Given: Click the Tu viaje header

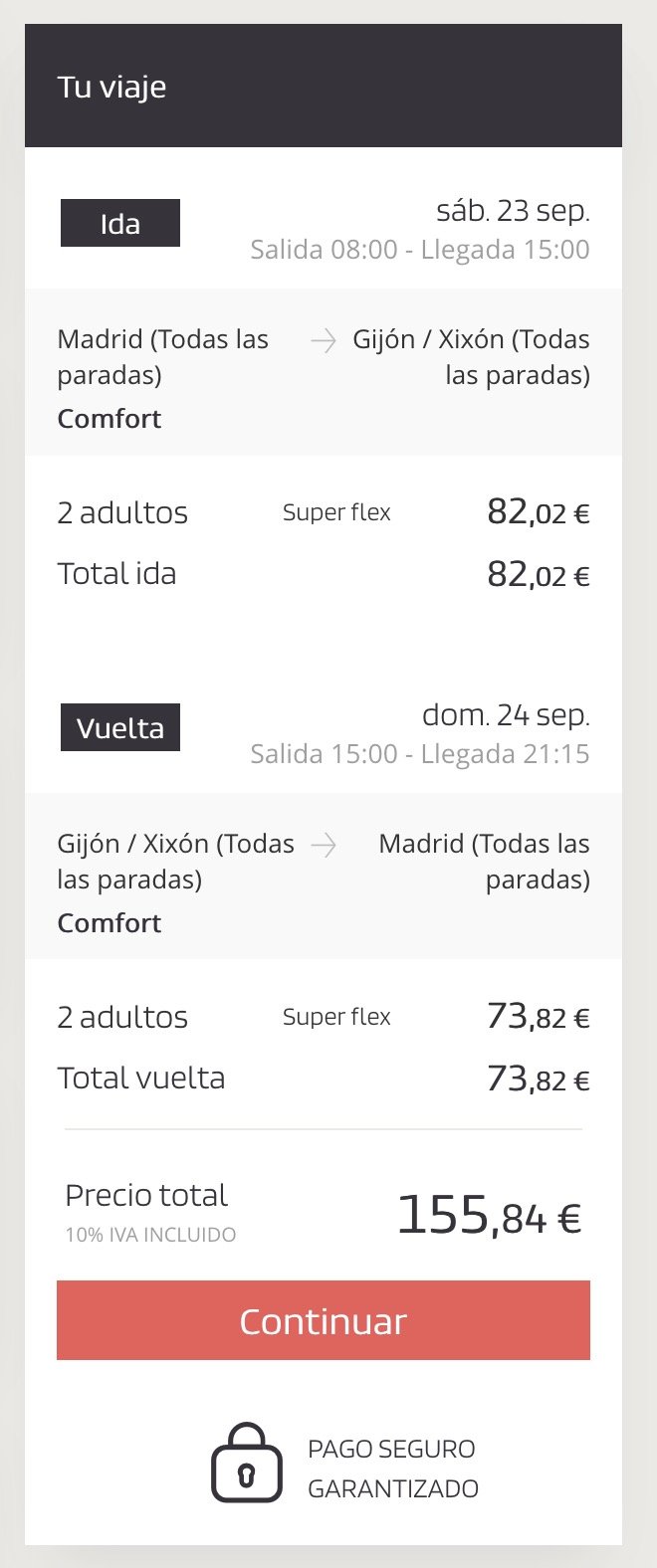Looking at the screenshot, I should [112, 88].
